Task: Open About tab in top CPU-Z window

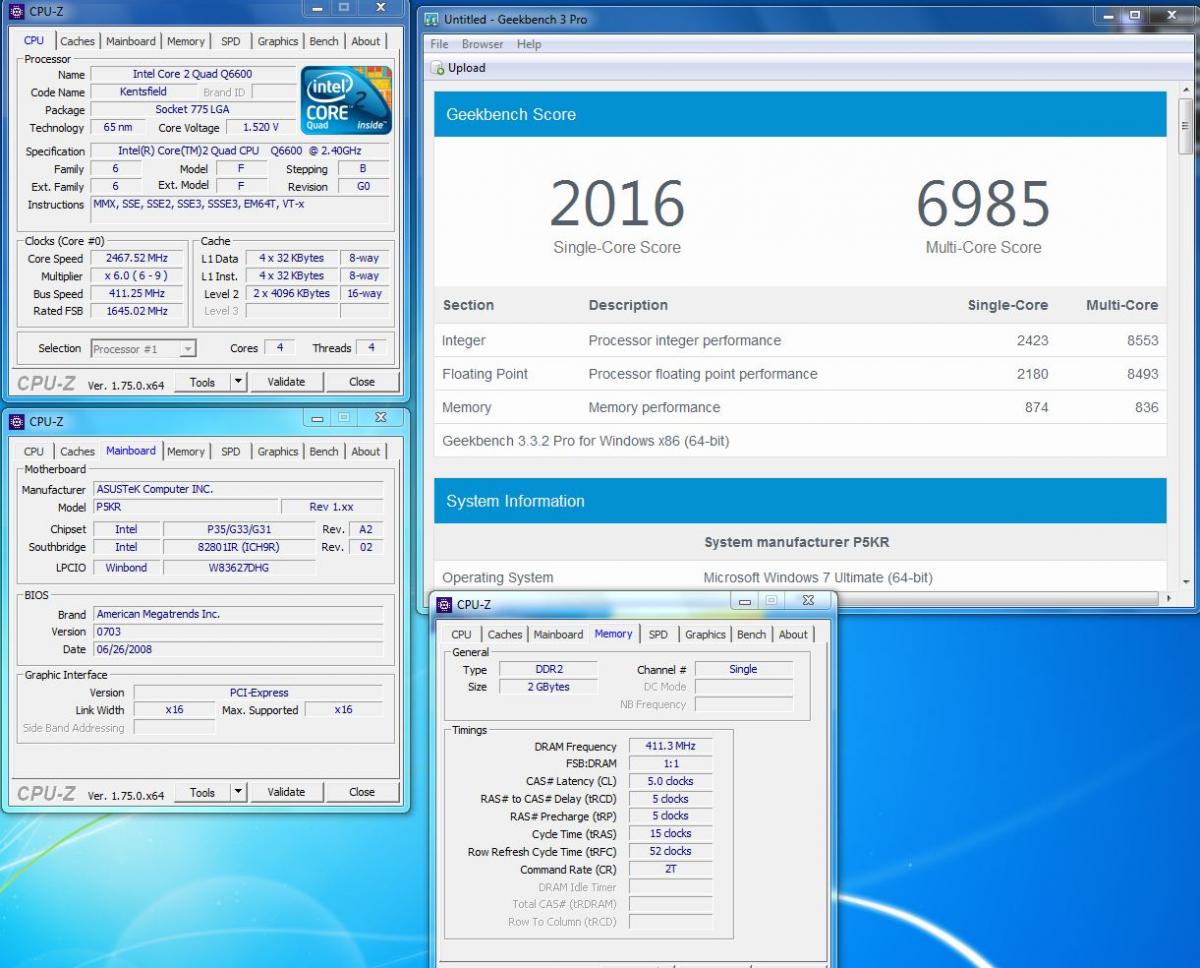Action: [x=366, y=41]
